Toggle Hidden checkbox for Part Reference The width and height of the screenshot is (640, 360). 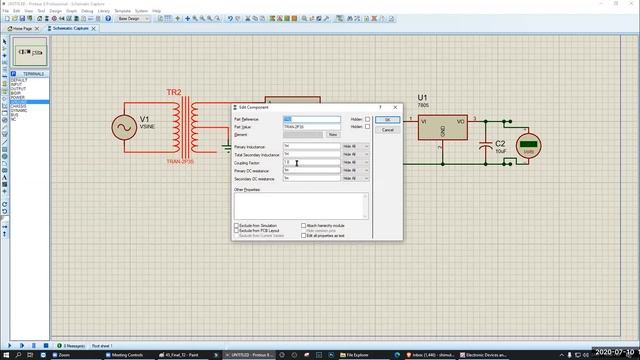coord(367,119)
